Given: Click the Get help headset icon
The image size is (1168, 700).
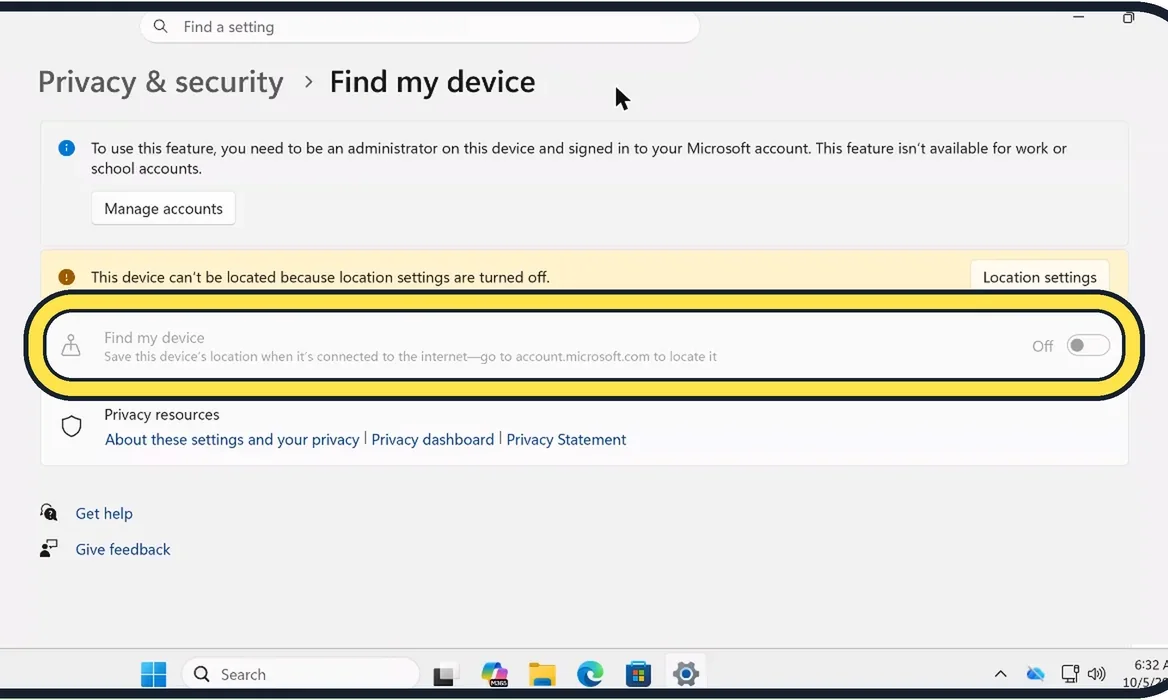Looking at the screenshot, I should (x=49, y=512).
